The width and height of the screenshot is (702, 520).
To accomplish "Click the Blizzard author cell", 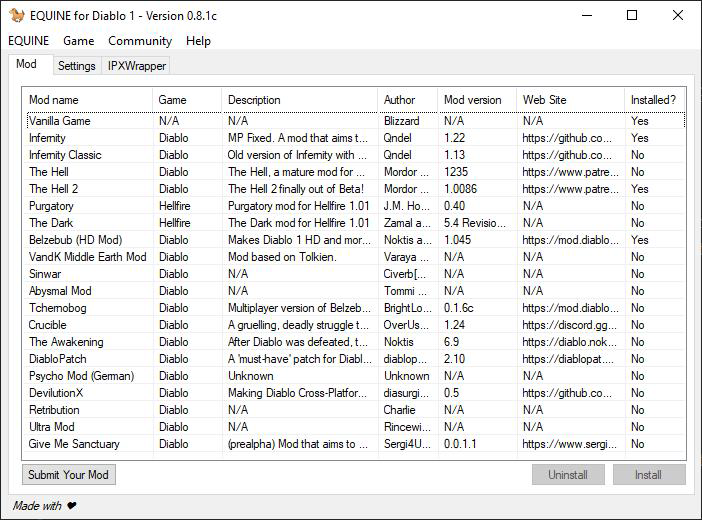I will pyautogui.click(x=402, y=121).
